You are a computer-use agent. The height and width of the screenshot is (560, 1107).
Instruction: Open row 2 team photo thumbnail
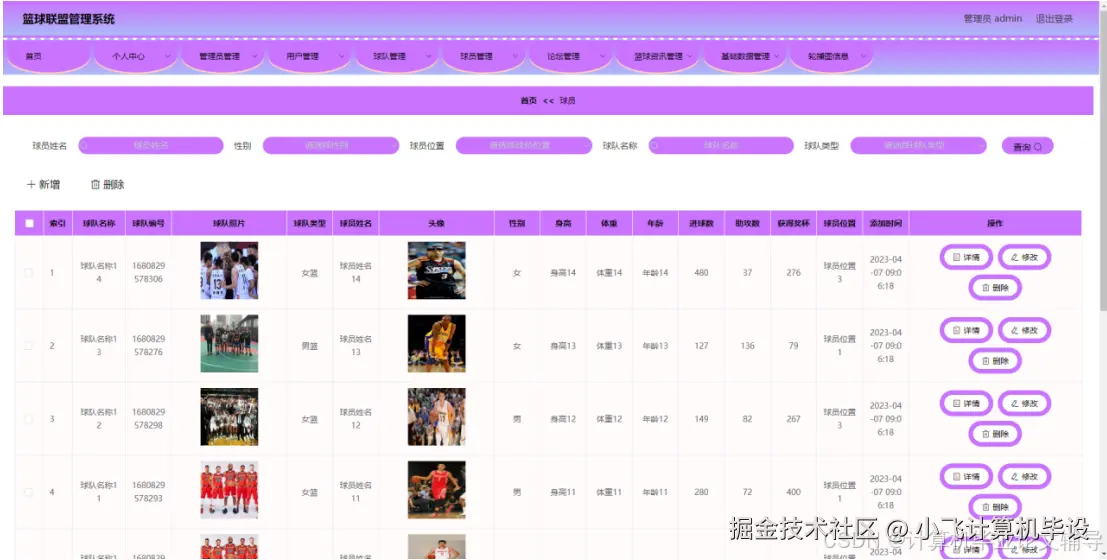[x=229, y=344]
